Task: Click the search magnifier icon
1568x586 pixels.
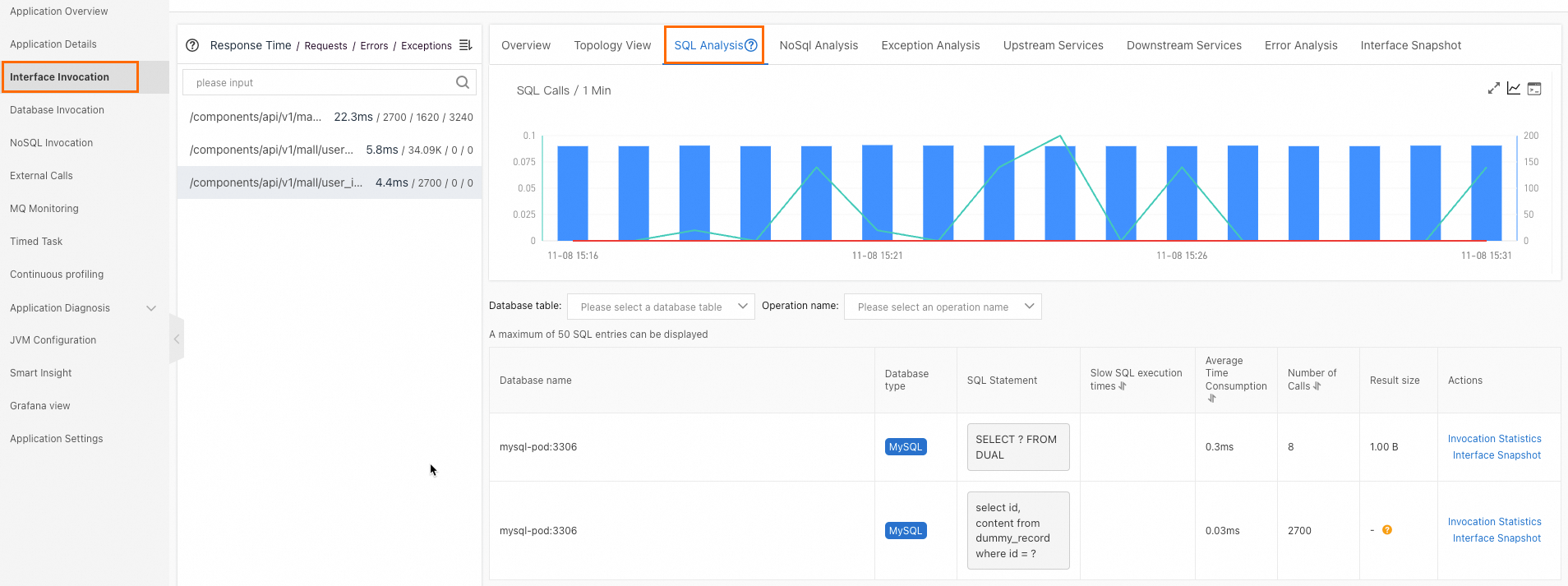Action: pyautogui.click(x=463, y=82)
